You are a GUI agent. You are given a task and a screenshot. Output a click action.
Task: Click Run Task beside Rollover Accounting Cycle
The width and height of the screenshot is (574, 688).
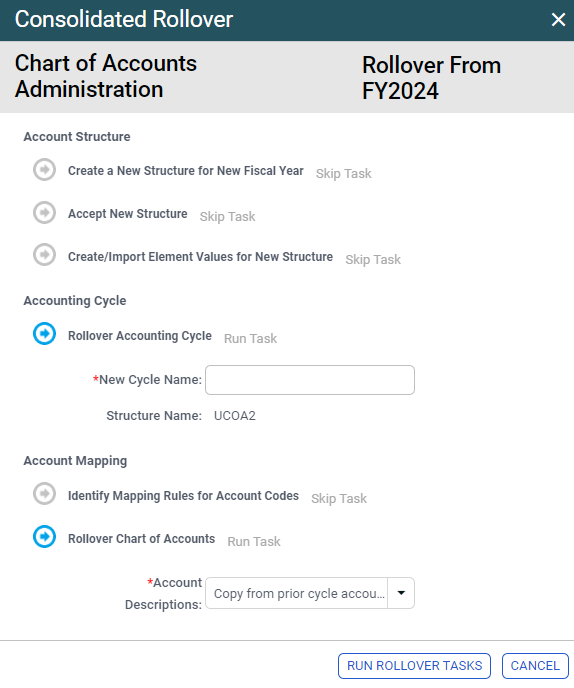pos(251,339)
